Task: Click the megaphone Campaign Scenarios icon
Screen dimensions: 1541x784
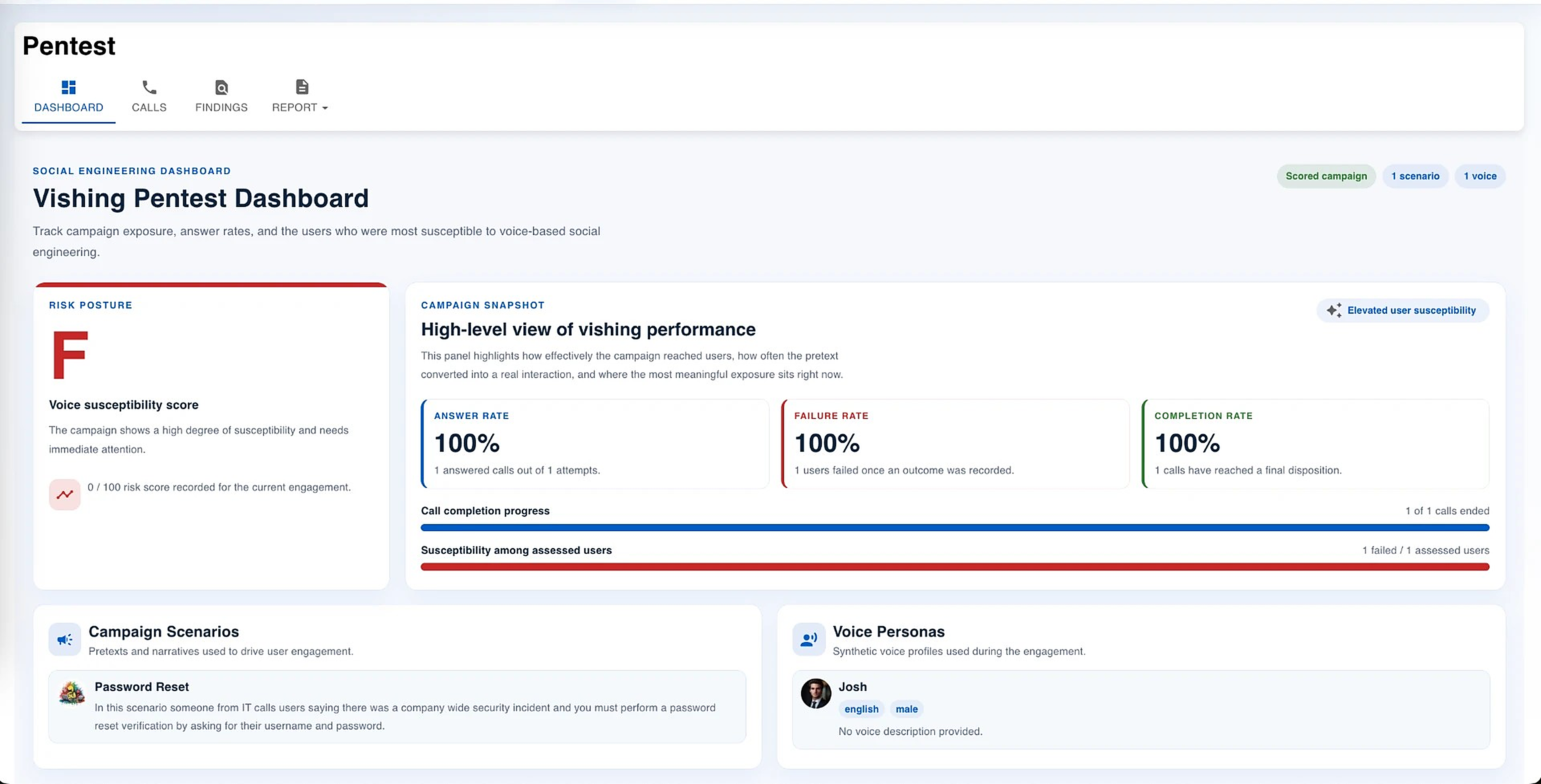Action: point(65,639)
